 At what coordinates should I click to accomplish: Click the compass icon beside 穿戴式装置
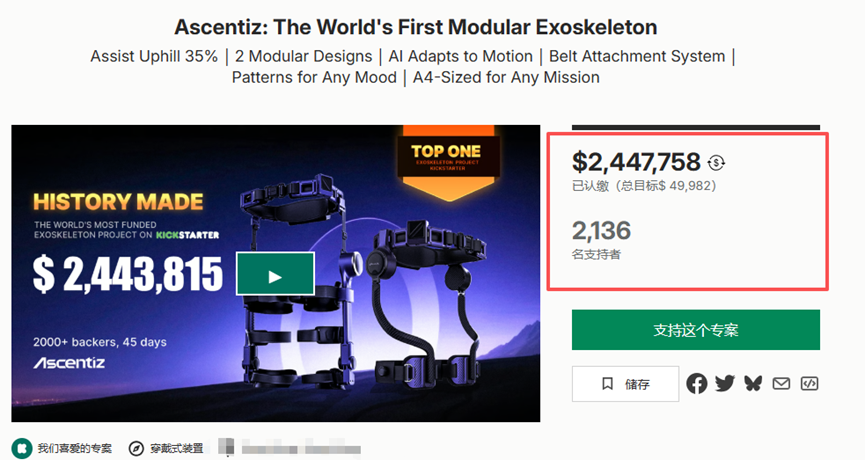(136, 448)
